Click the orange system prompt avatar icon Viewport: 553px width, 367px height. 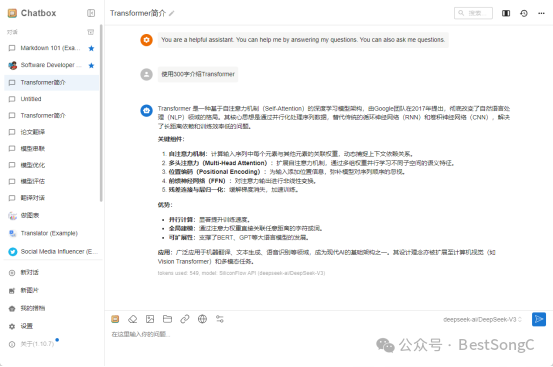tap(146, 40)
